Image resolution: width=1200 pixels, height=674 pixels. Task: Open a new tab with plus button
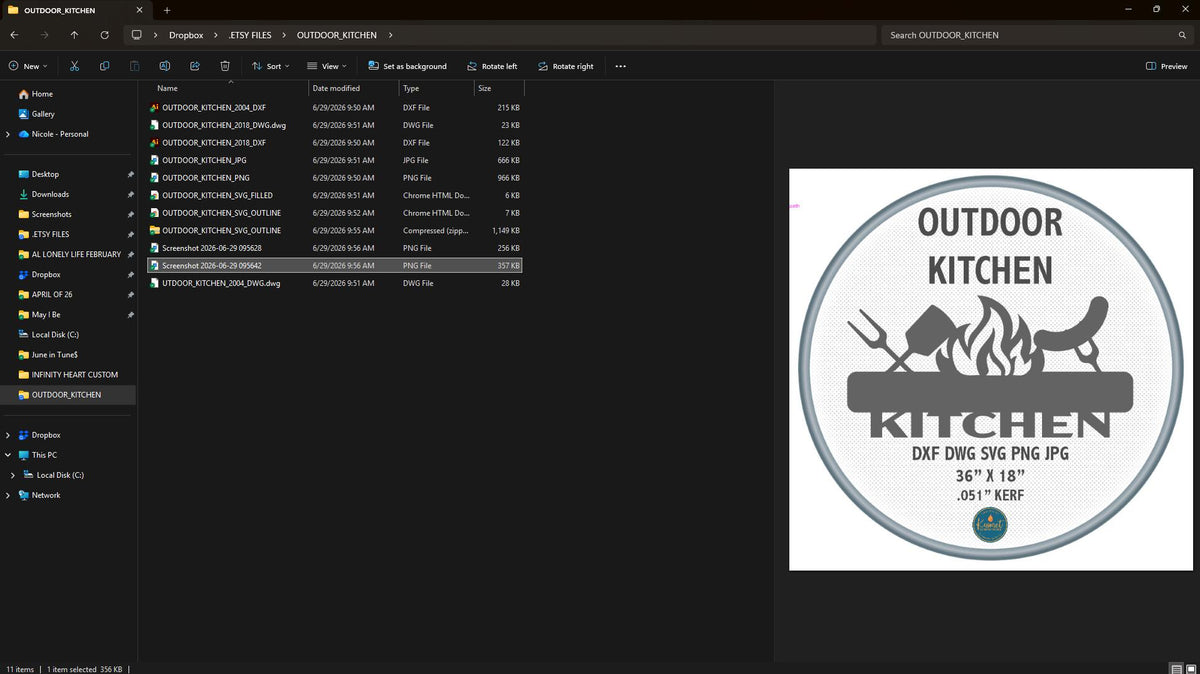tap(167, 10)
